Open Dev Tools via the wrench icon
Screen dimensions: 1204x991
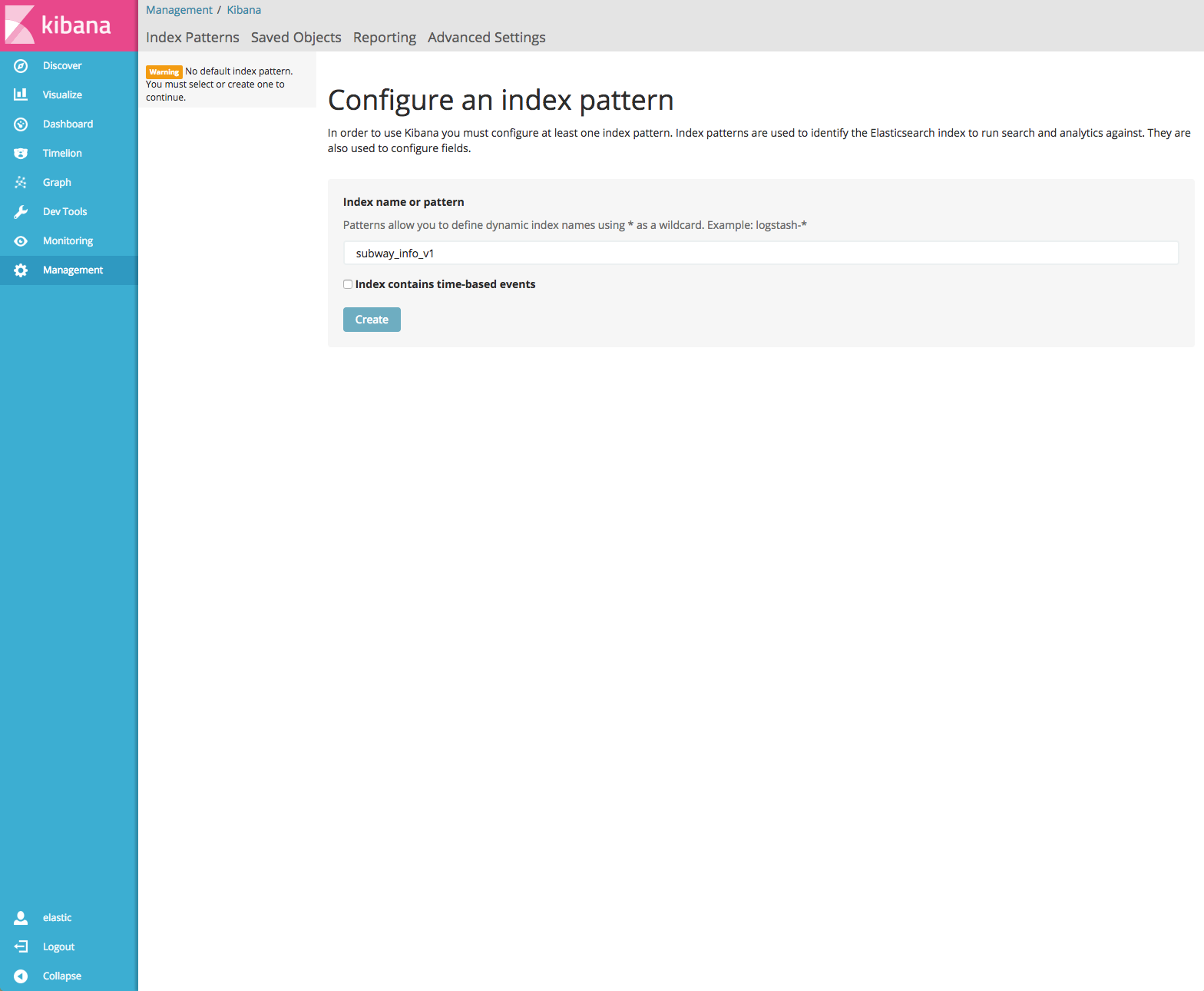point(21,212)
